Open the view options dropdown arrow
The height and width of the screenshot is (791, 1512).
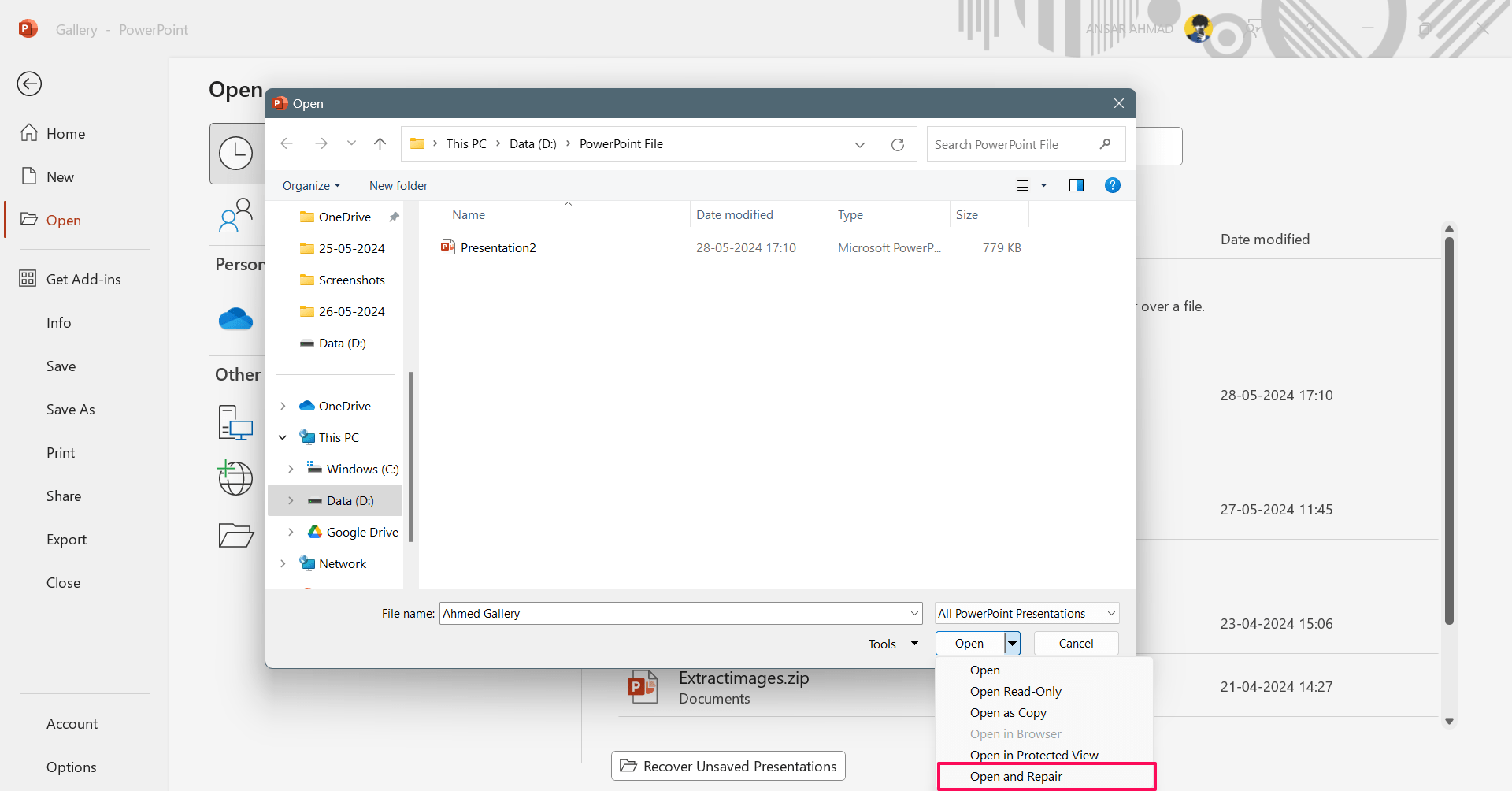(x=1044, y=185)
